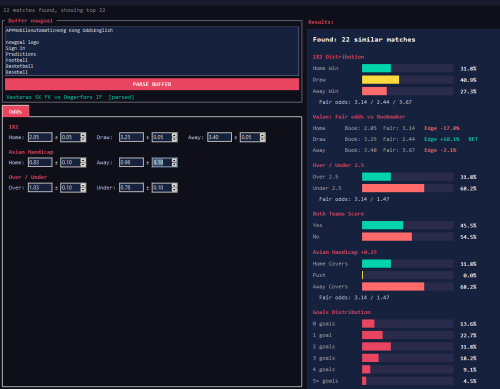The height and width of the screenshot is (389, 500).
Task: Click the yellow Draw distribution bar
Action: point(380,80)
